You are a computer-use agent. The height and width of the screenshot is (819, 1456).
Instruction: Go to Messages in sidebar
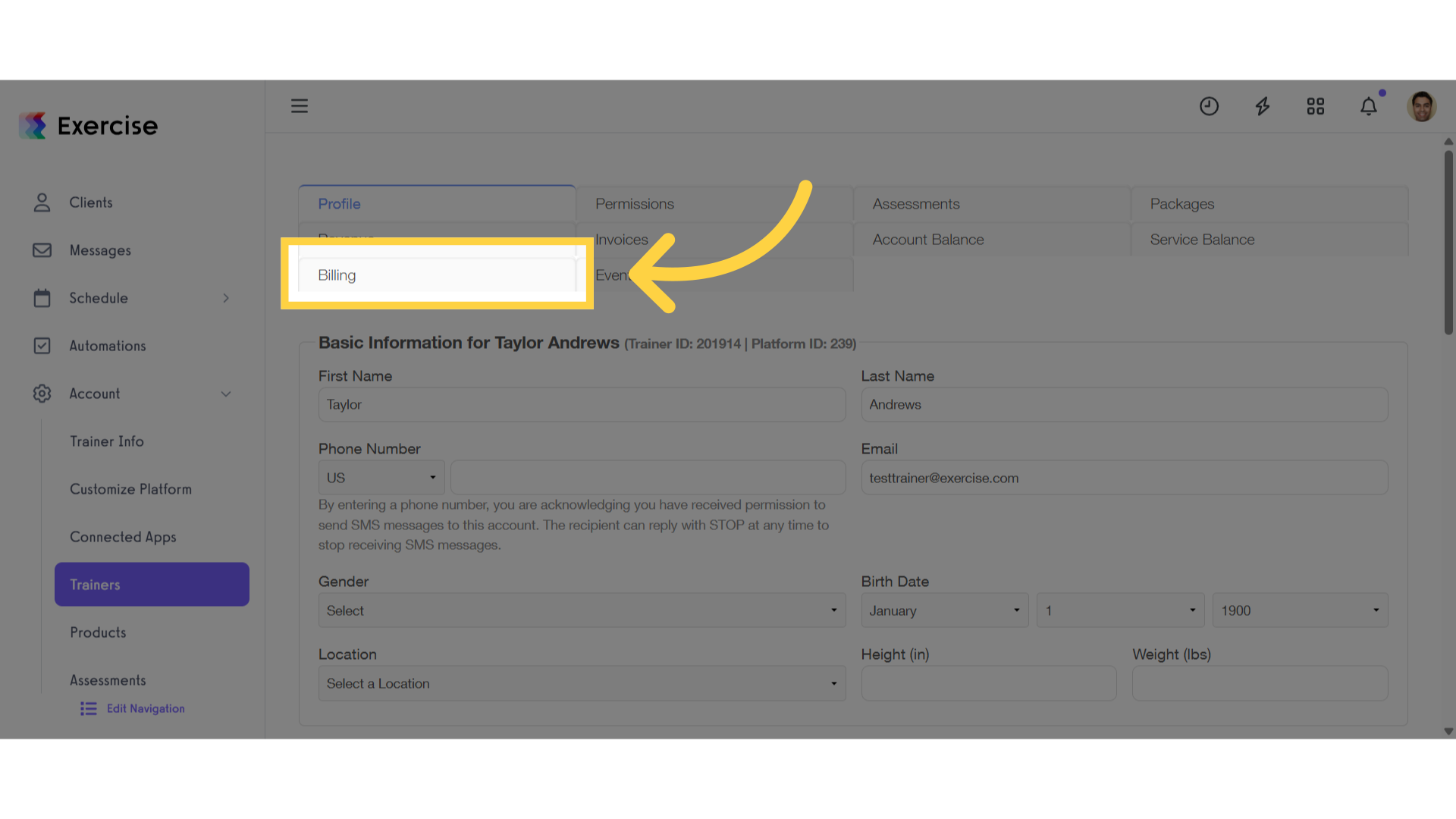point(100,250)
